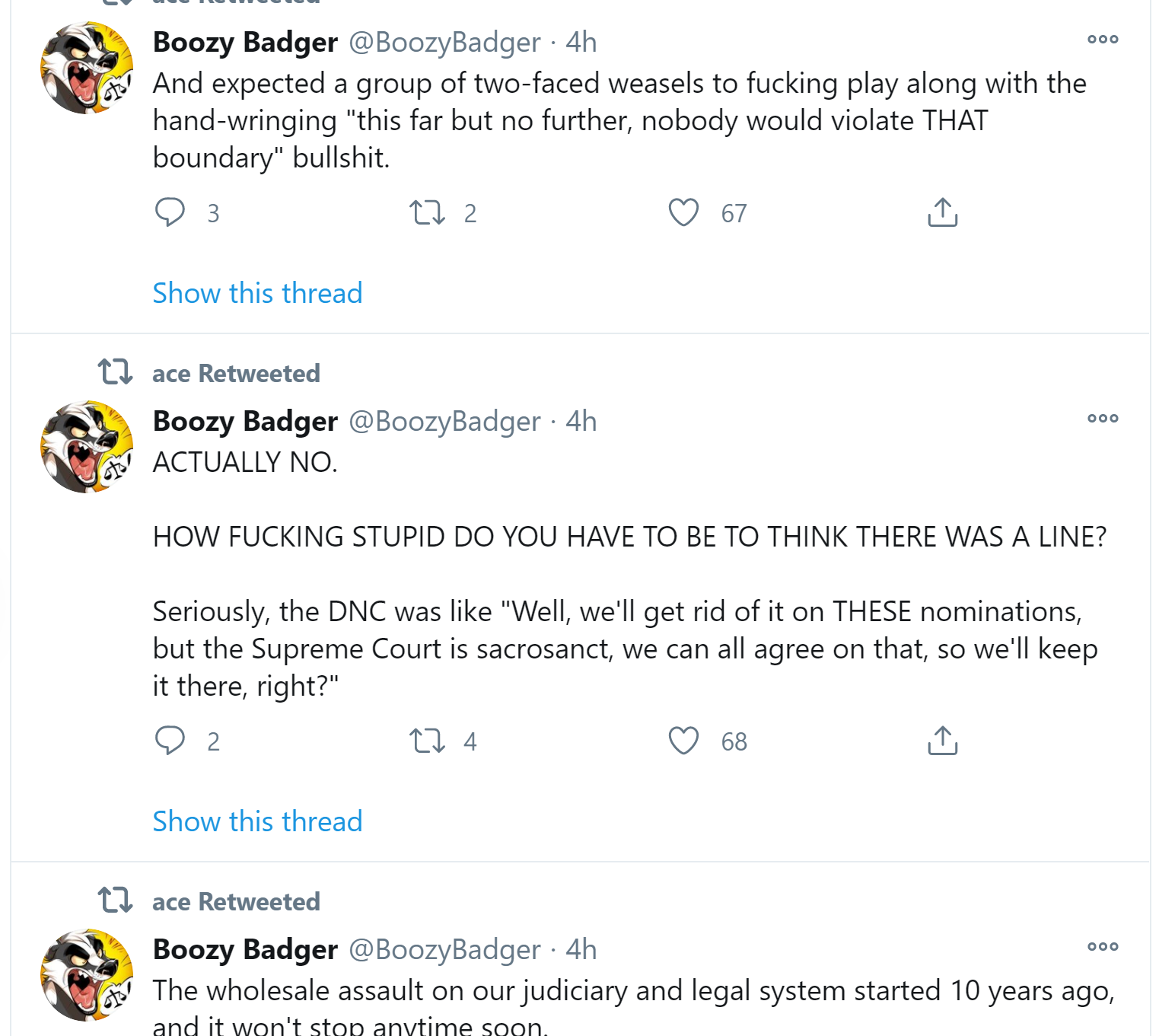Screen dimensions: 1159x1036
Task: Retweet the tweet with 2 retweets
Action: (427, 212)
